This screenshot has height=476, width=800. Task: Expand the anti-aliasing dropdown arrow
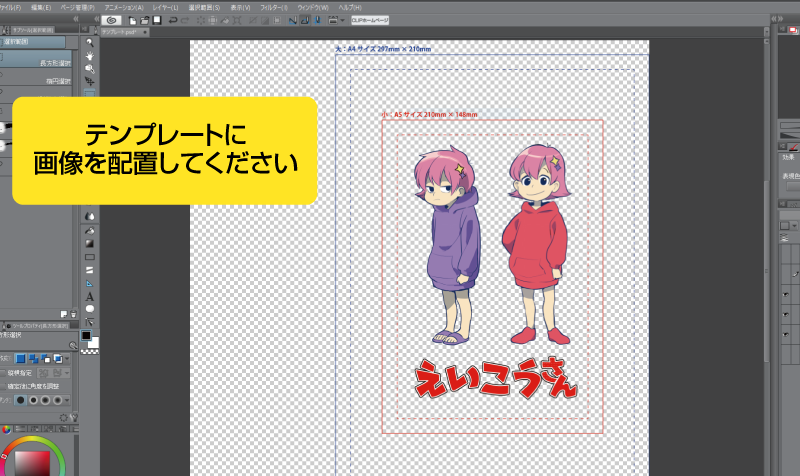[67, 400]
